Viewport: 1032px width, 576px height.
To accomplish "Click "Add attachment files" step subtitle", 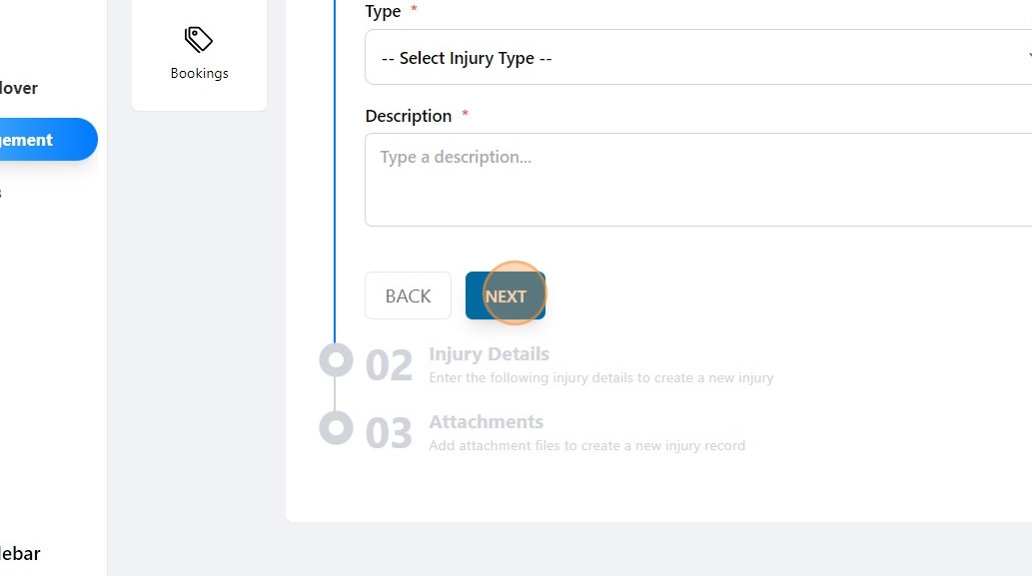I will [587, 446].
